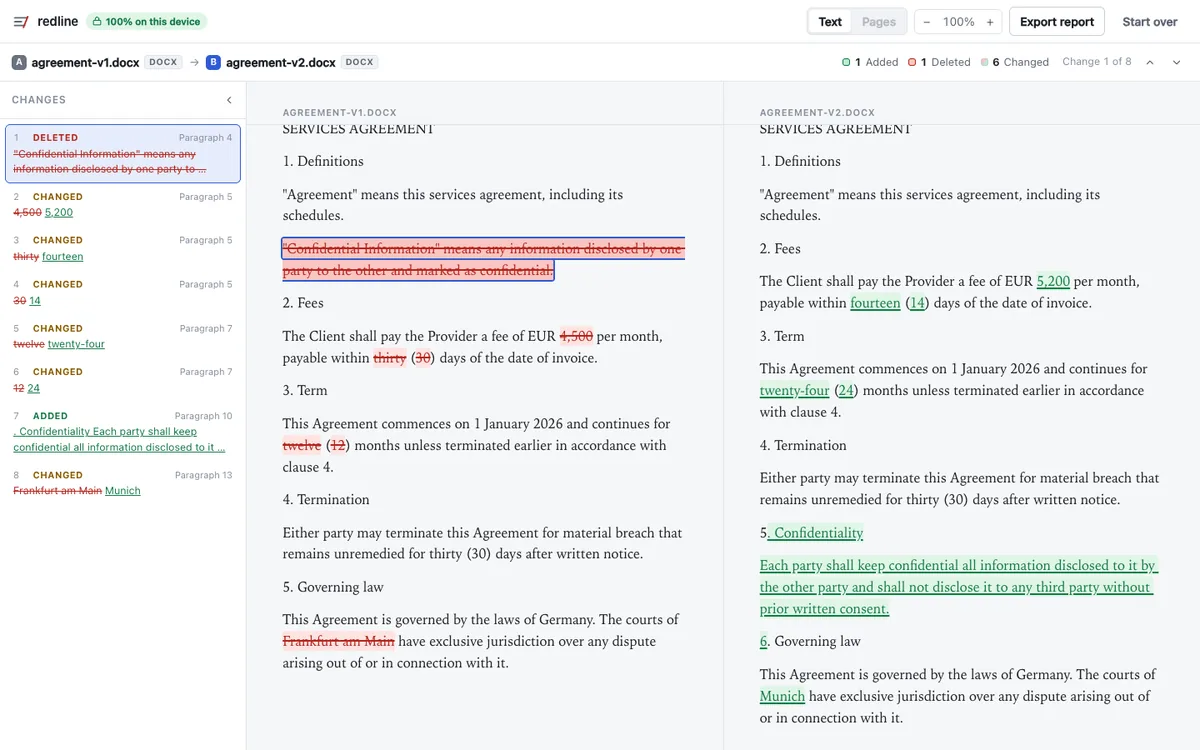
Task: Select change 6: 12 to 24
Action: pos(123,379)
